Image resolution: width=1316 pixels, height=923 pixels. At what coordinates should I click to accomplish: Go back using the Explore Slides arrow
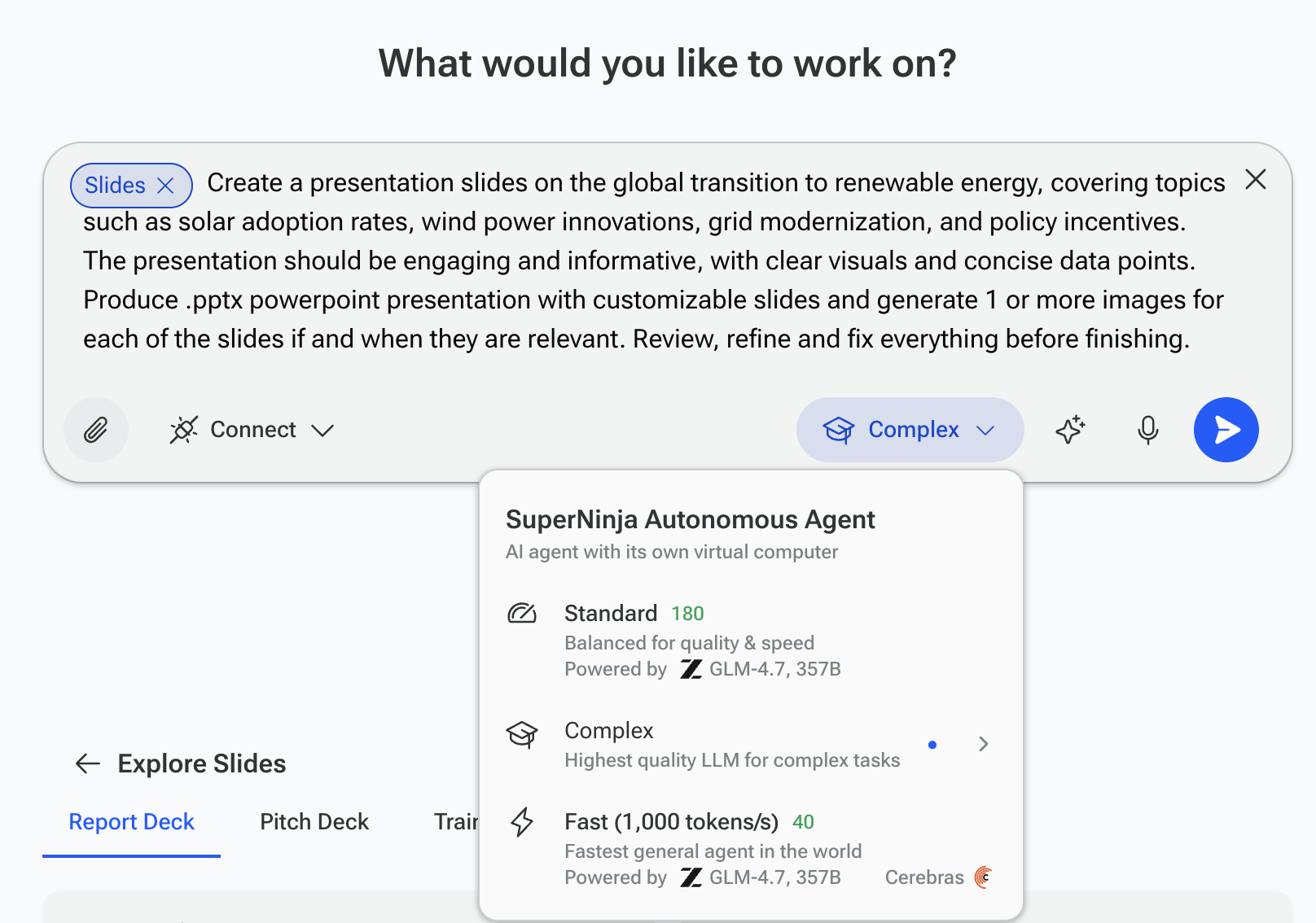[x=88, y=763]
